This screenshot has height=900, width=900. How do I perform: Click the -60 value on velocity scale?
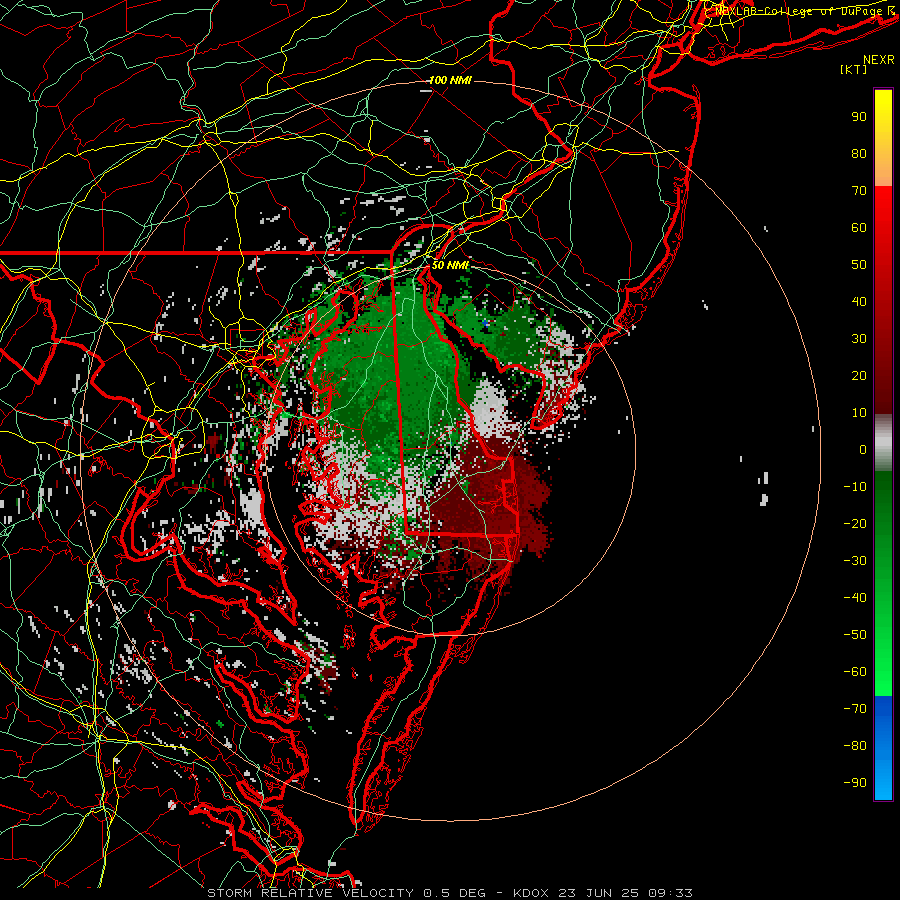coord(855,672)
